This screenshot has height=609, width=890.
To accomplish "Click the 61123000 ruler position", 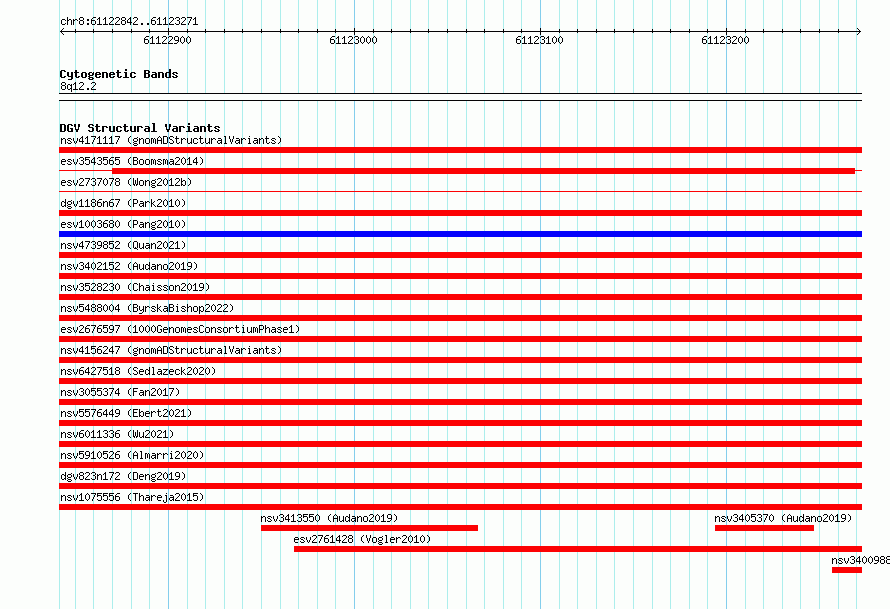I will coord(353,40).
